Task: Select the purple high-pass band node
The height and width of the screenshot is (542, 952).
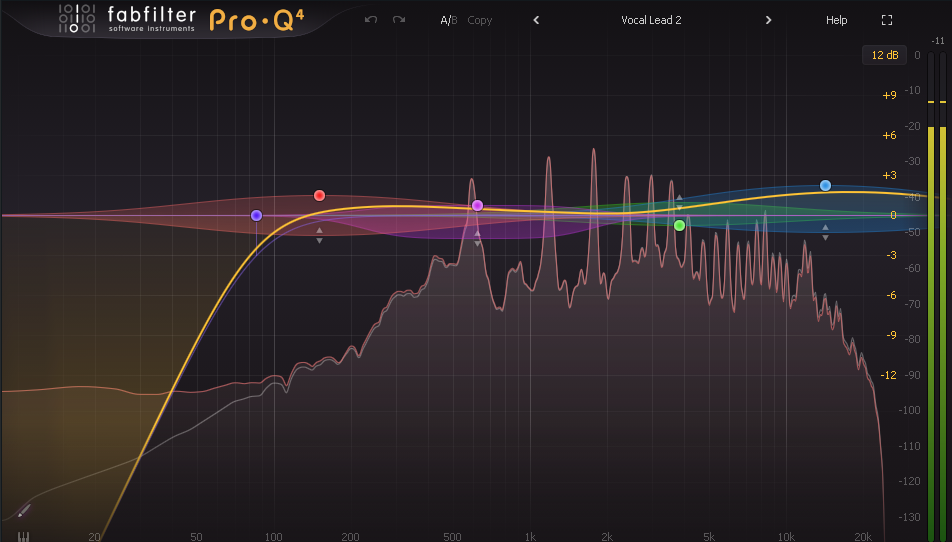Action: pyautogui.click(x=257, y=215)
